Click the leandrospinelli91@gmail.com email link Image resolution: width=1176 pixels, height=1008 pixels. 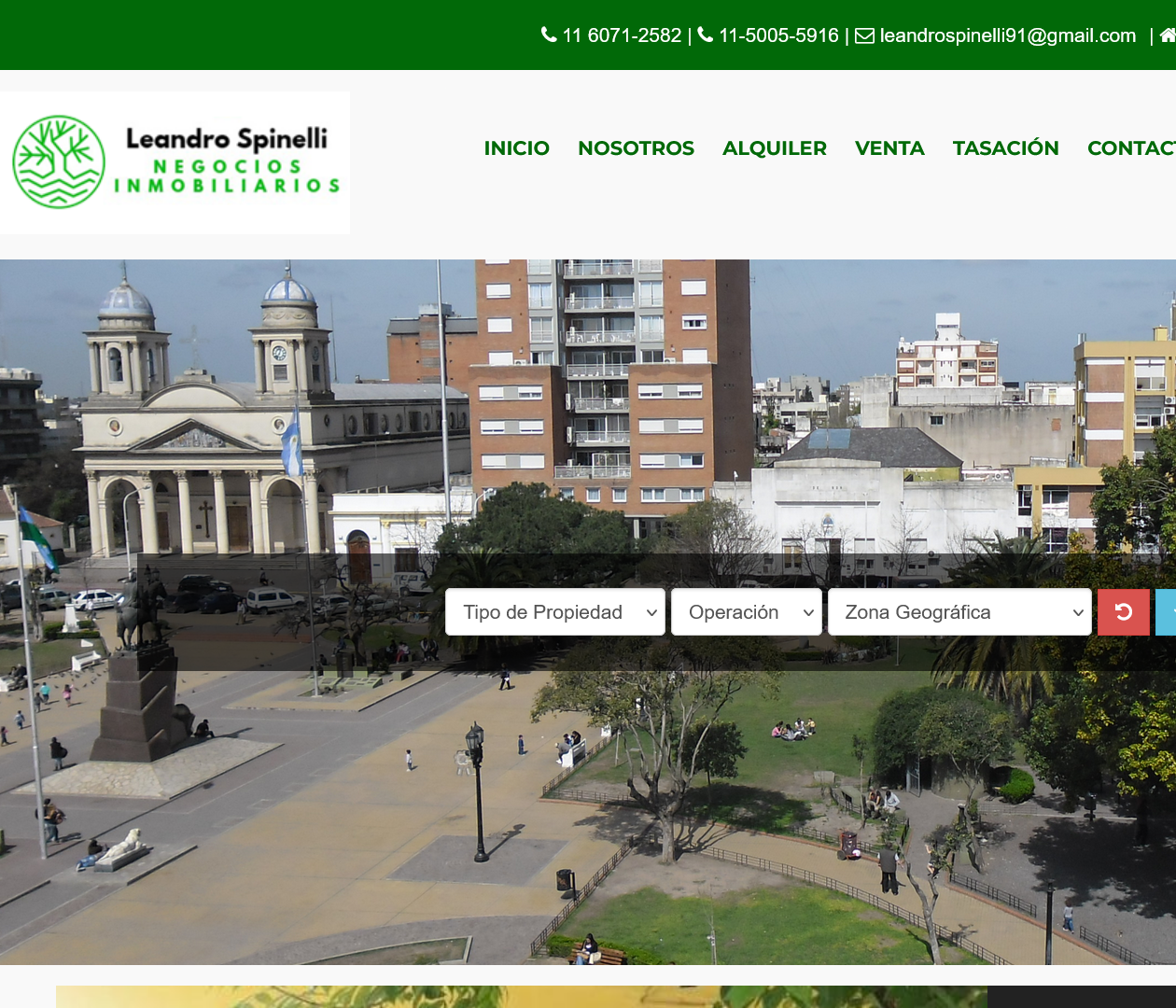(x=1008, y=35)
